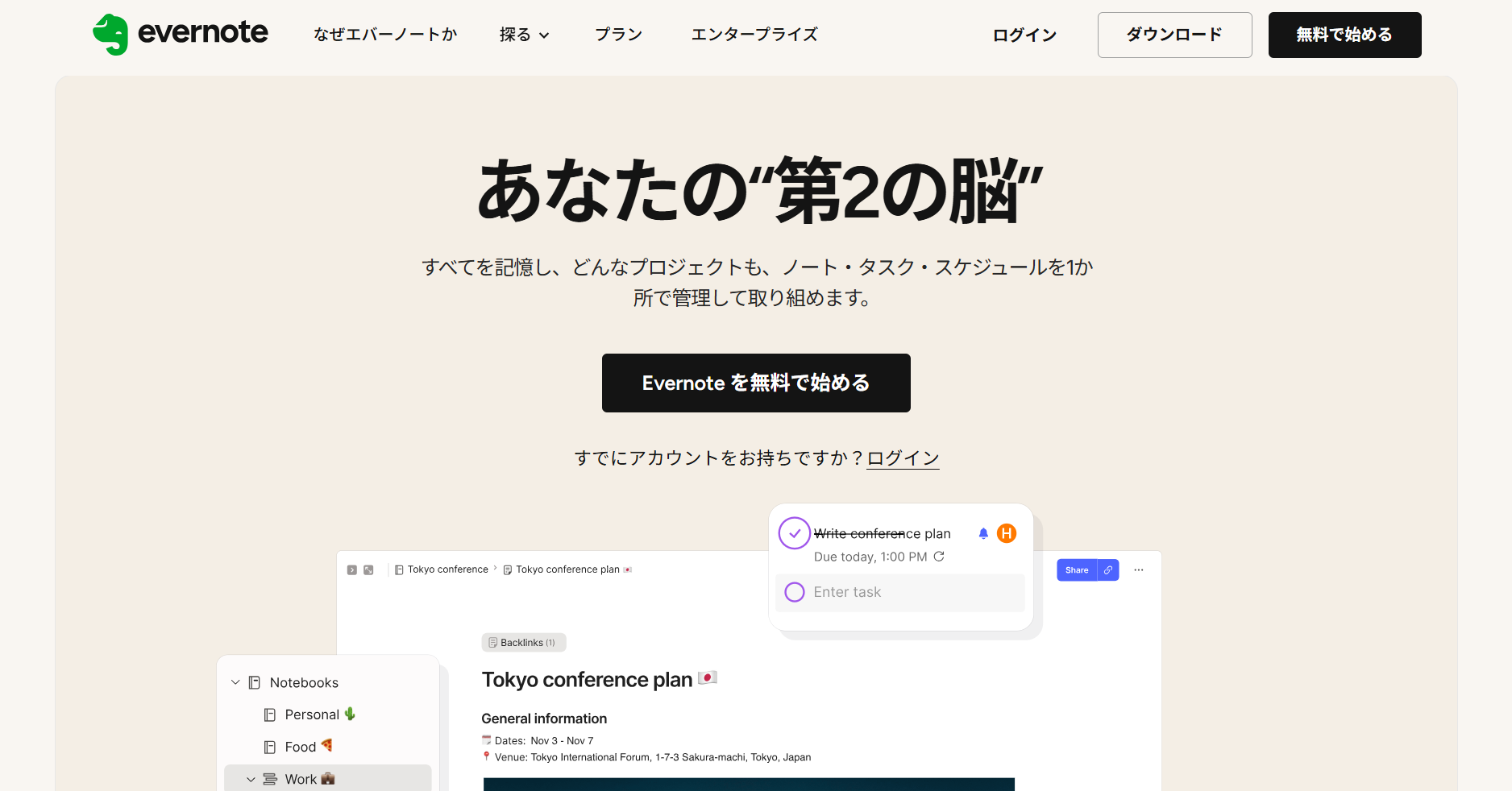This screenshot has width=1512, height=791.
Task: Collapse the Work notebook stack
Action: [251, 779]
